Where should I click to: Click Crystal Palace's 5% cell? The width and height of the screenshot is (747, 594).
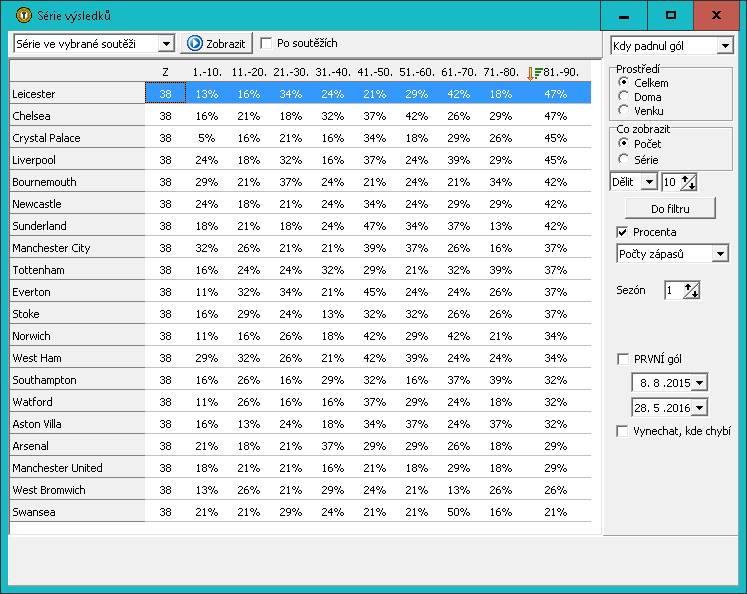[x=207, y=138]
